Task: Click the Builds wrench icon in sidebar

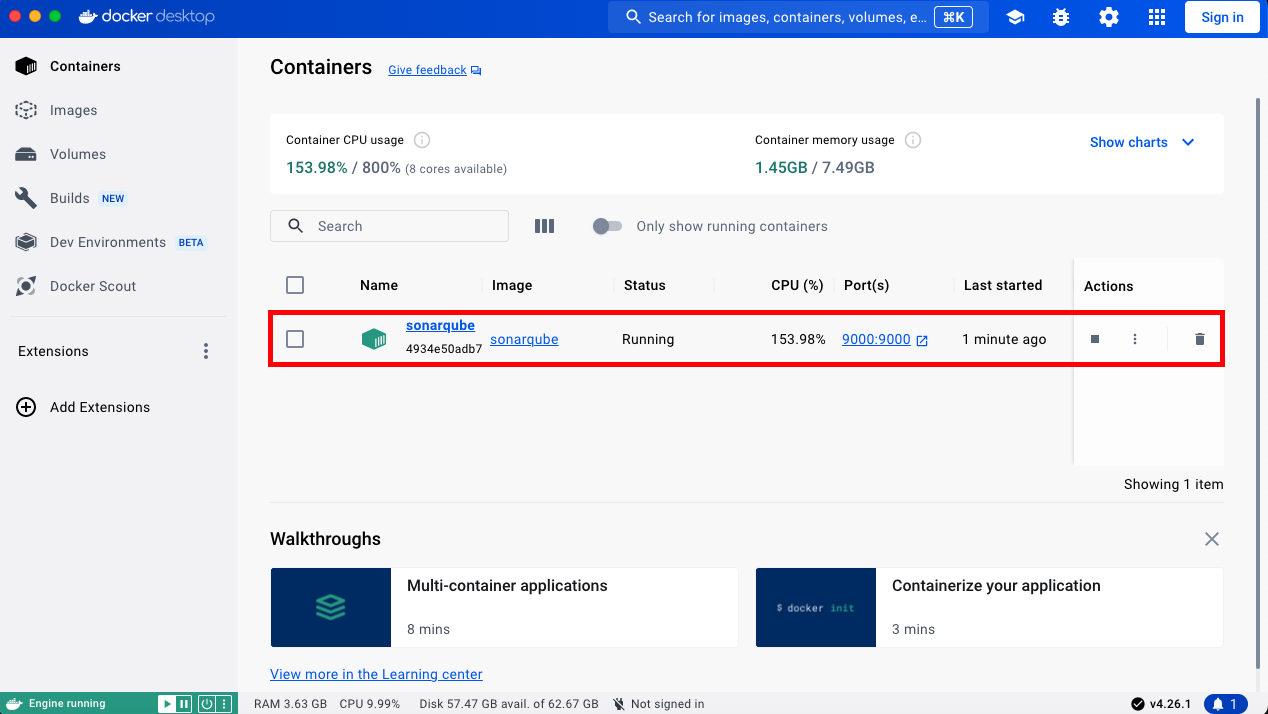Action: pyautogui.click(x=26, y=198)
